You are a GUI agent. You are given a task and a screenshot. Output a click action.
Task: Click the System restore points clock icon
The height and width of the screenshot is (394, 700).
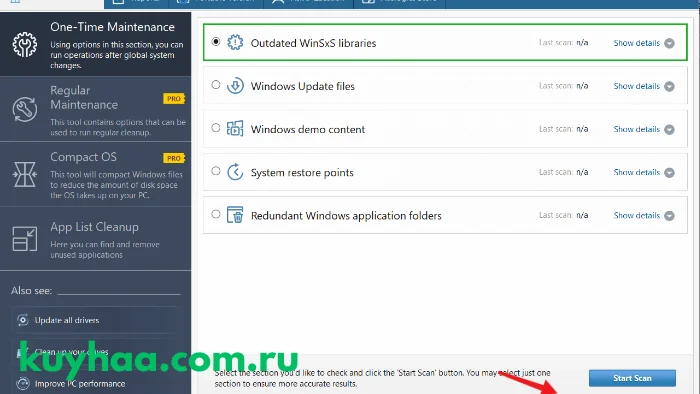(235, 172)
